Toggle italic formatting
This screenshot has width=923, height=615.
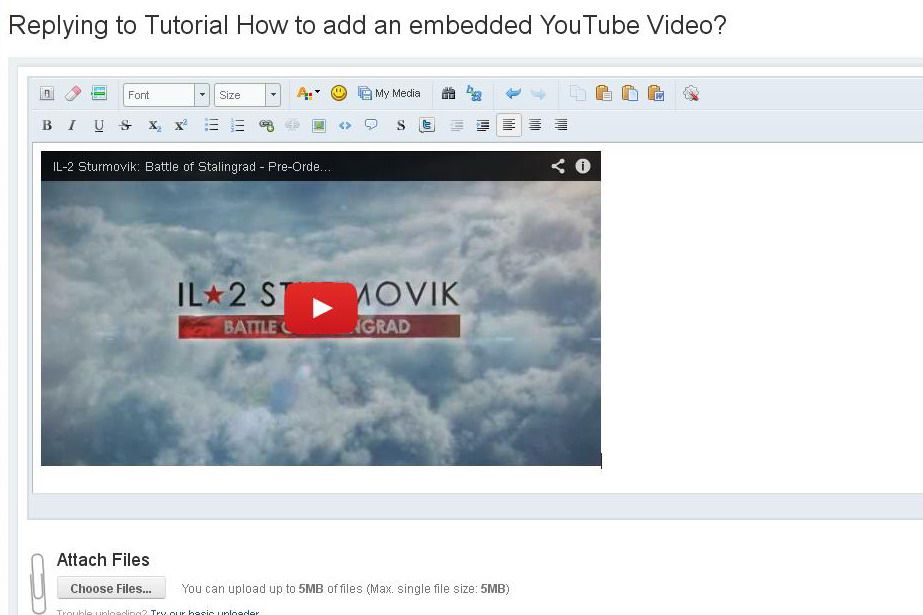(x=71, y=125)
